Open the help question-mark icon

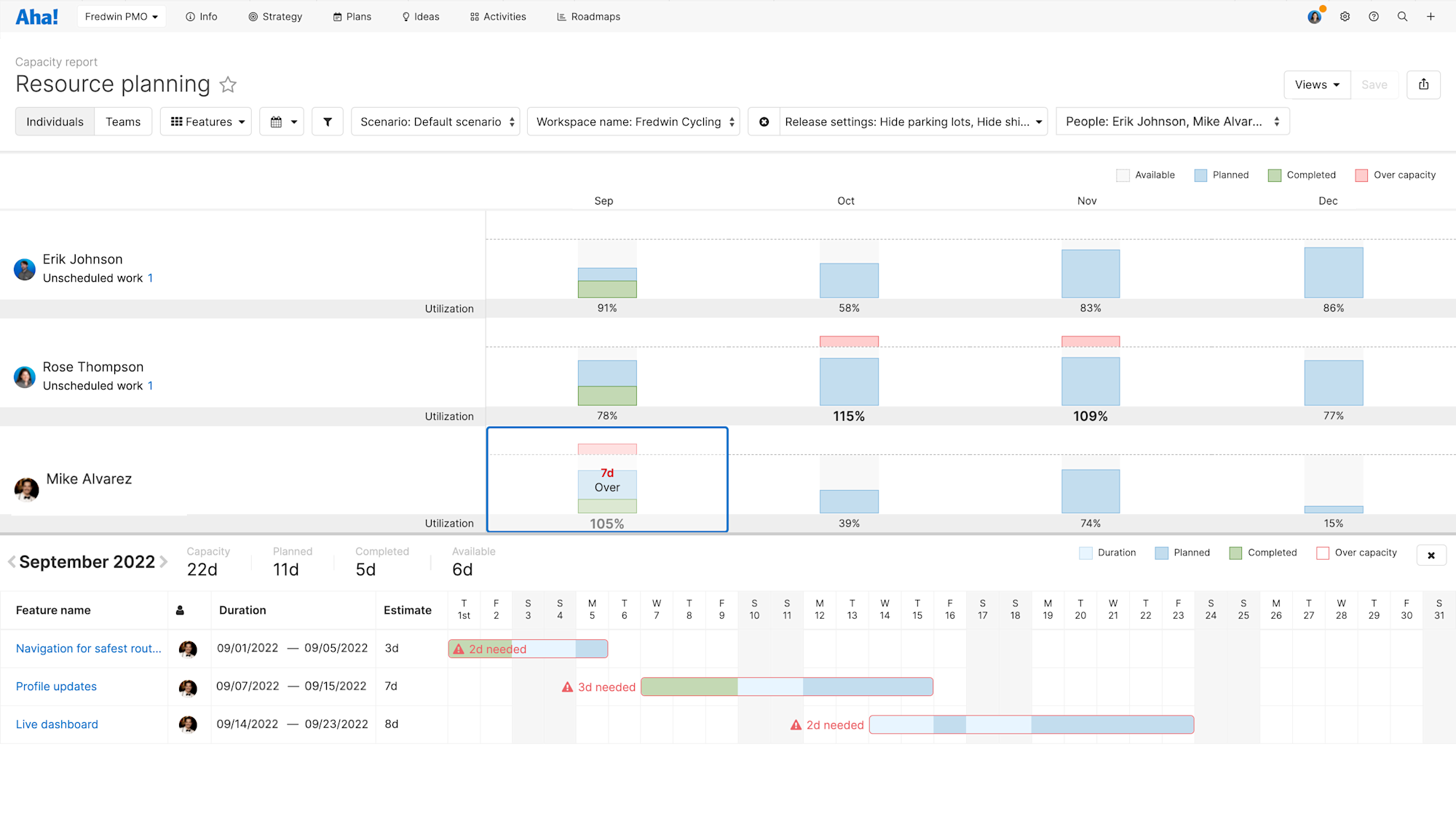pos(1374,16)
